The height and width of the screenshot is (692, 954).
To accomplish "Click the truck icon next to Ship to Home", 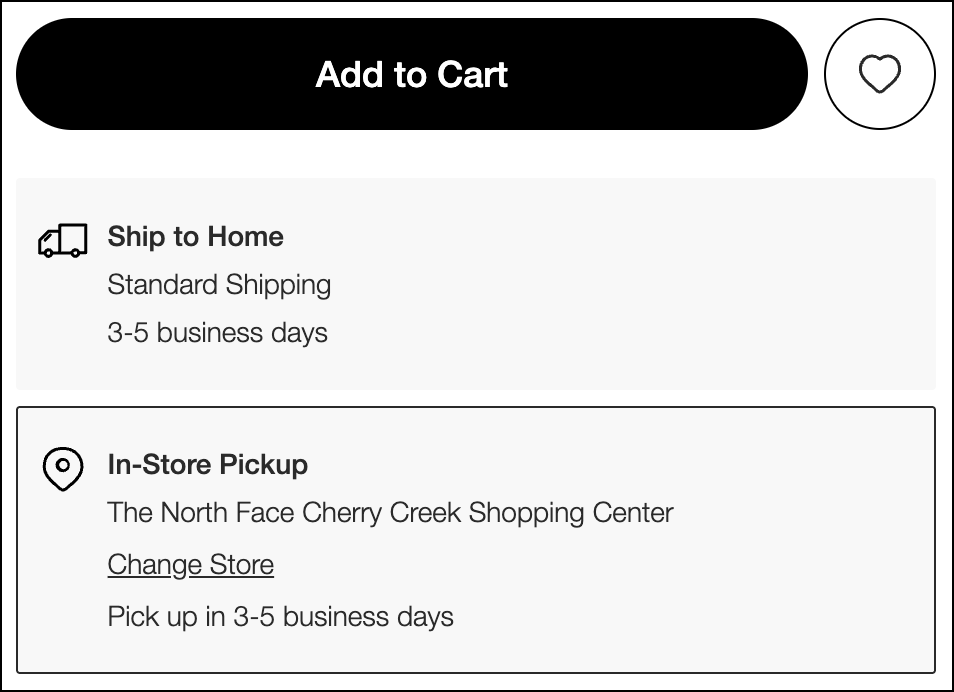I will [x=63, y=240].
